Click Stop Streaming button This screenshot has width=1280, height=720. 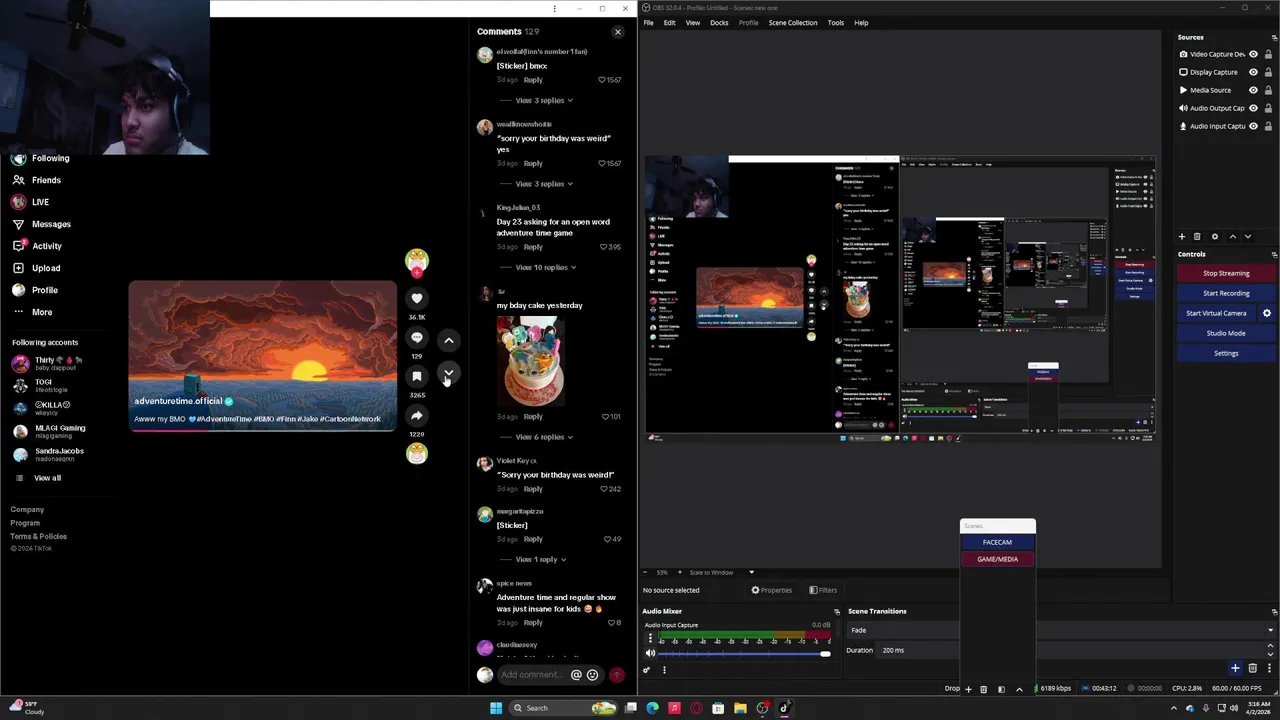click(x=1226, y=273)
